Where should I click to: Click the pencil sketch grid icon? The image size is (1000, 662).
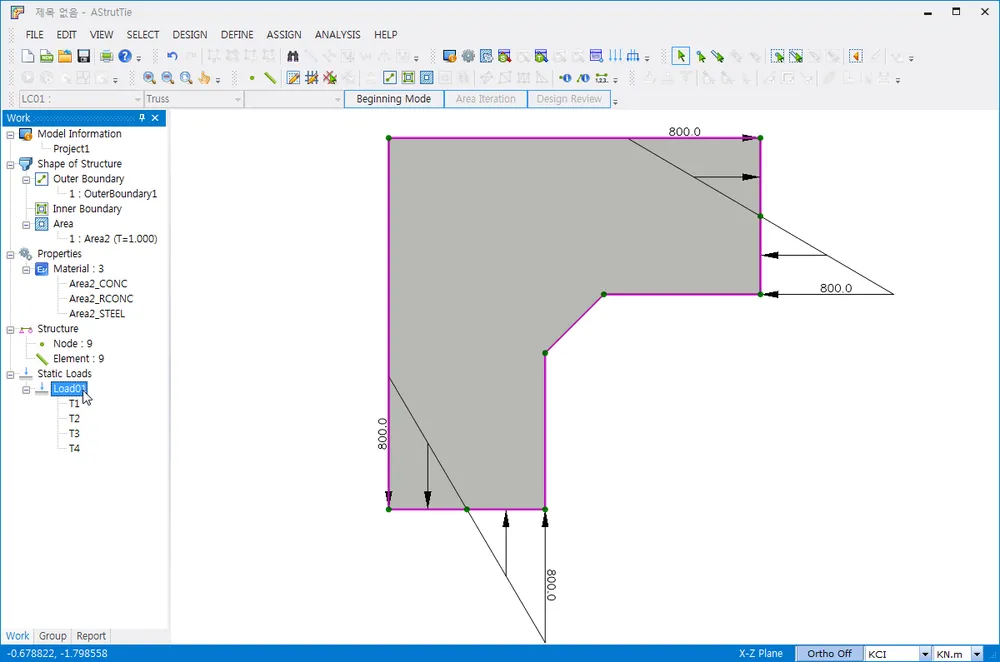pos(293,78)
